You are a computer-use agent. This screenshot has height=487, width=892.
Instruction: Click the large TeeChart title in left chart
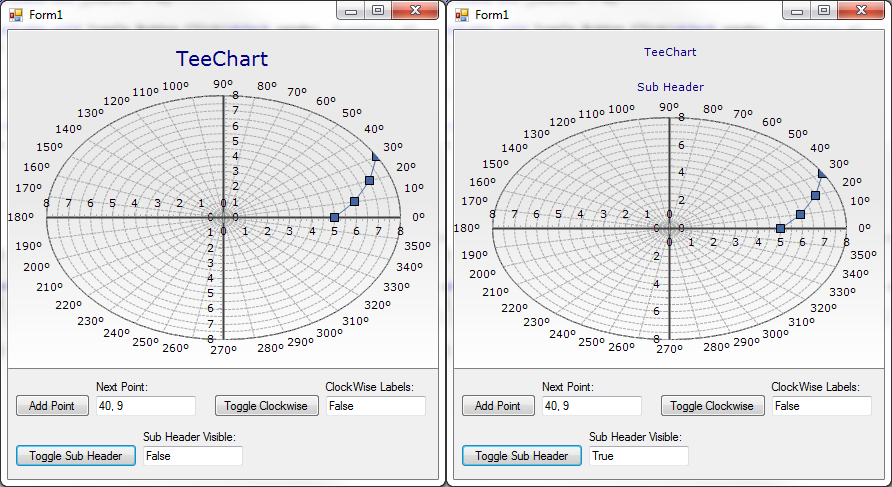[222, 59]
